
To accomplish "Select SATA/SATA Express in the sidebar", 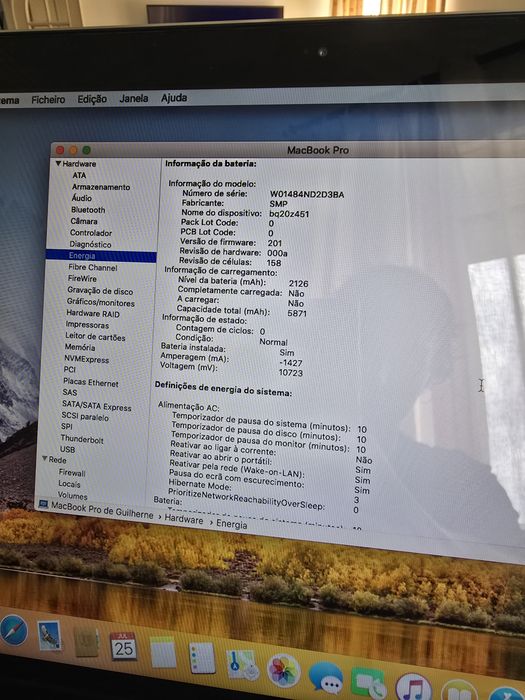I will (96, 406).
